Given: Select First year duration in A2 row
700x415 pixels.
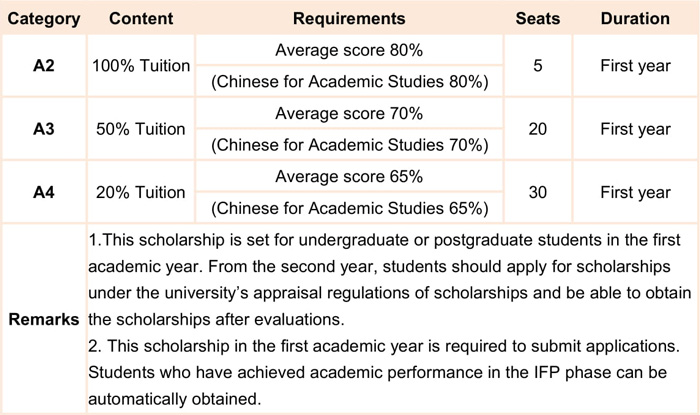Looking at the screenshot, I should [x=635, y=66].
